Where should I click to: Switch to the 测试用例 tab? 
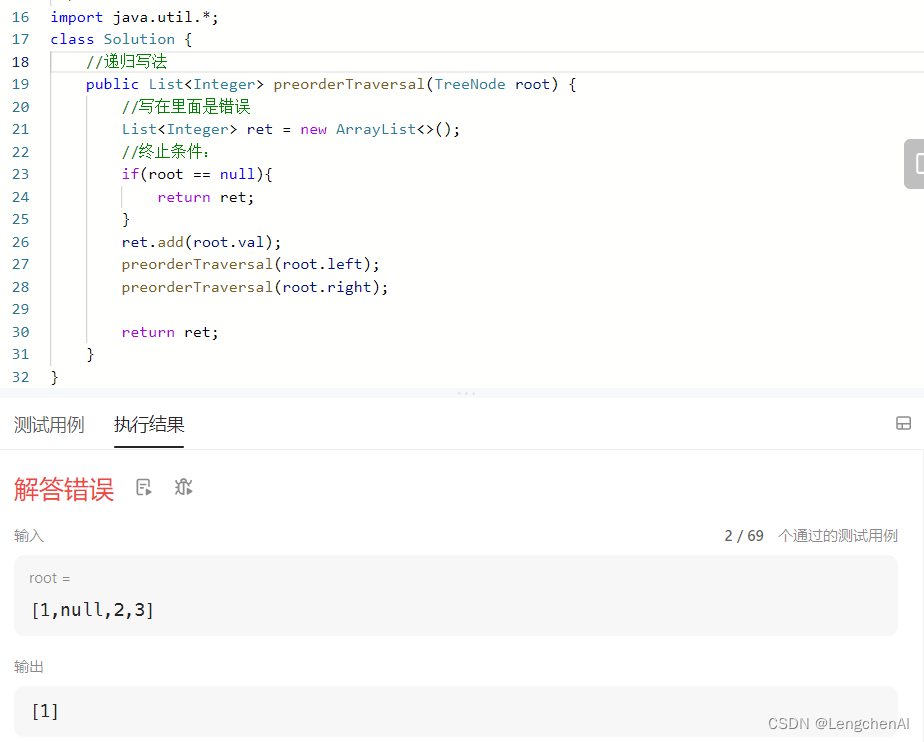pos(49,424)
